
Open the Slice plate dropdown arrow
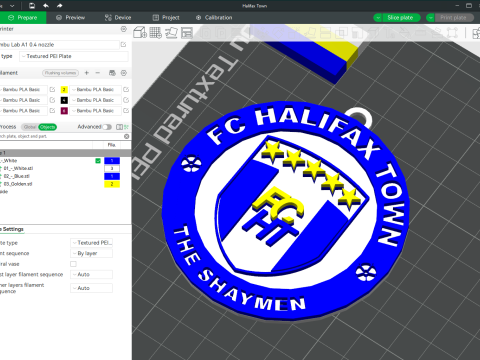[x=378, y=18]
